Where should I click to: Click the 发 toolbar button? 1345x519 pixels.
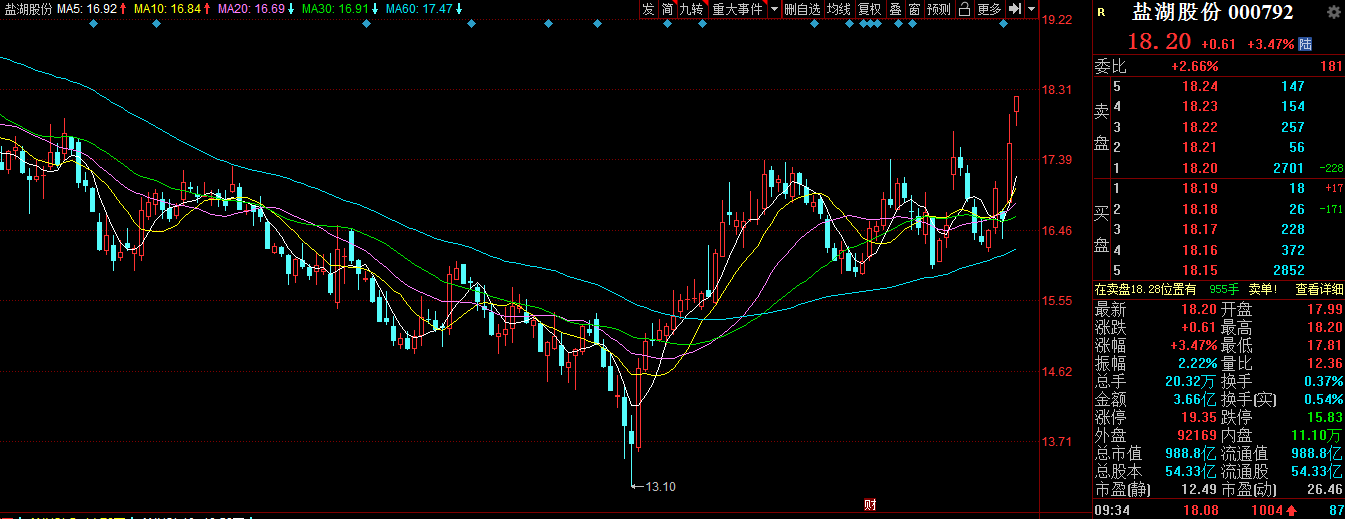pos(648,9)
